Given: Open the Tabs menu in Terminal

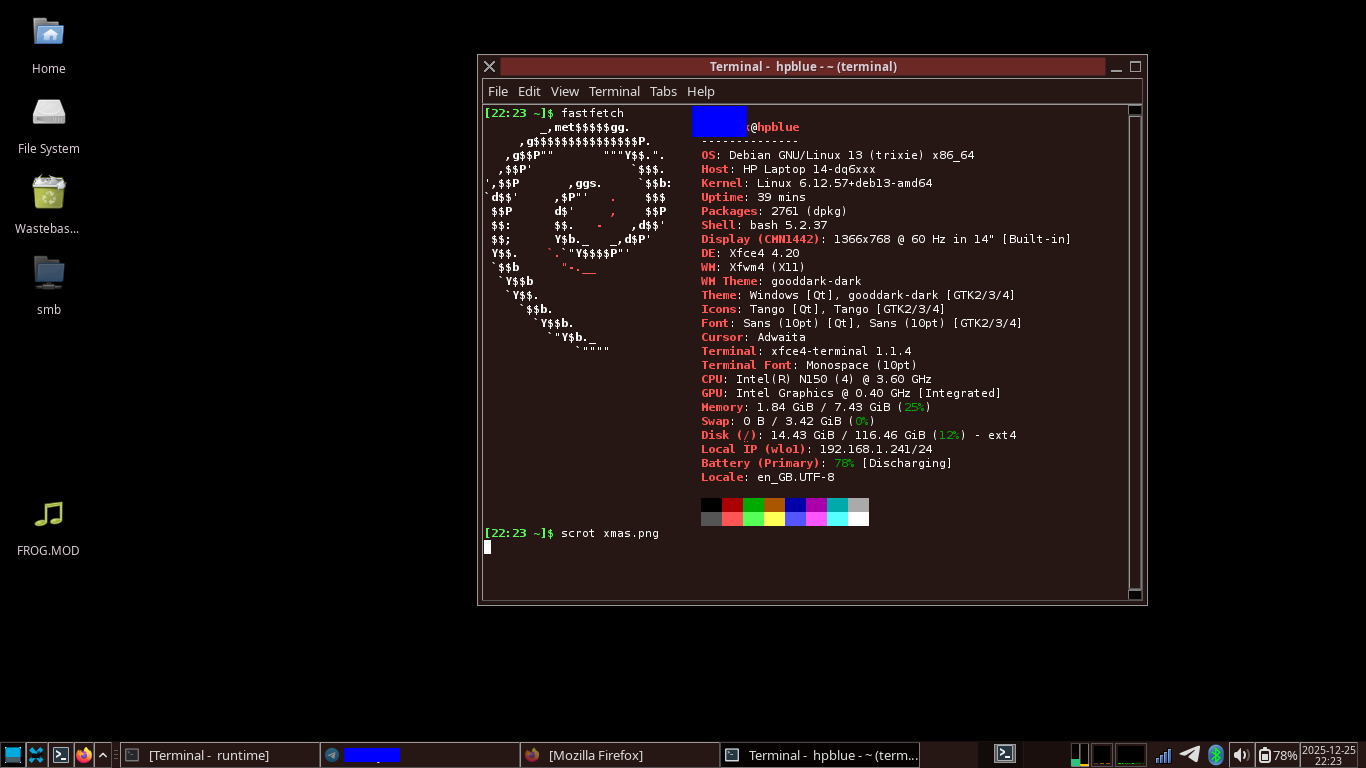Looking at the screenshot, I should (663, 91).
